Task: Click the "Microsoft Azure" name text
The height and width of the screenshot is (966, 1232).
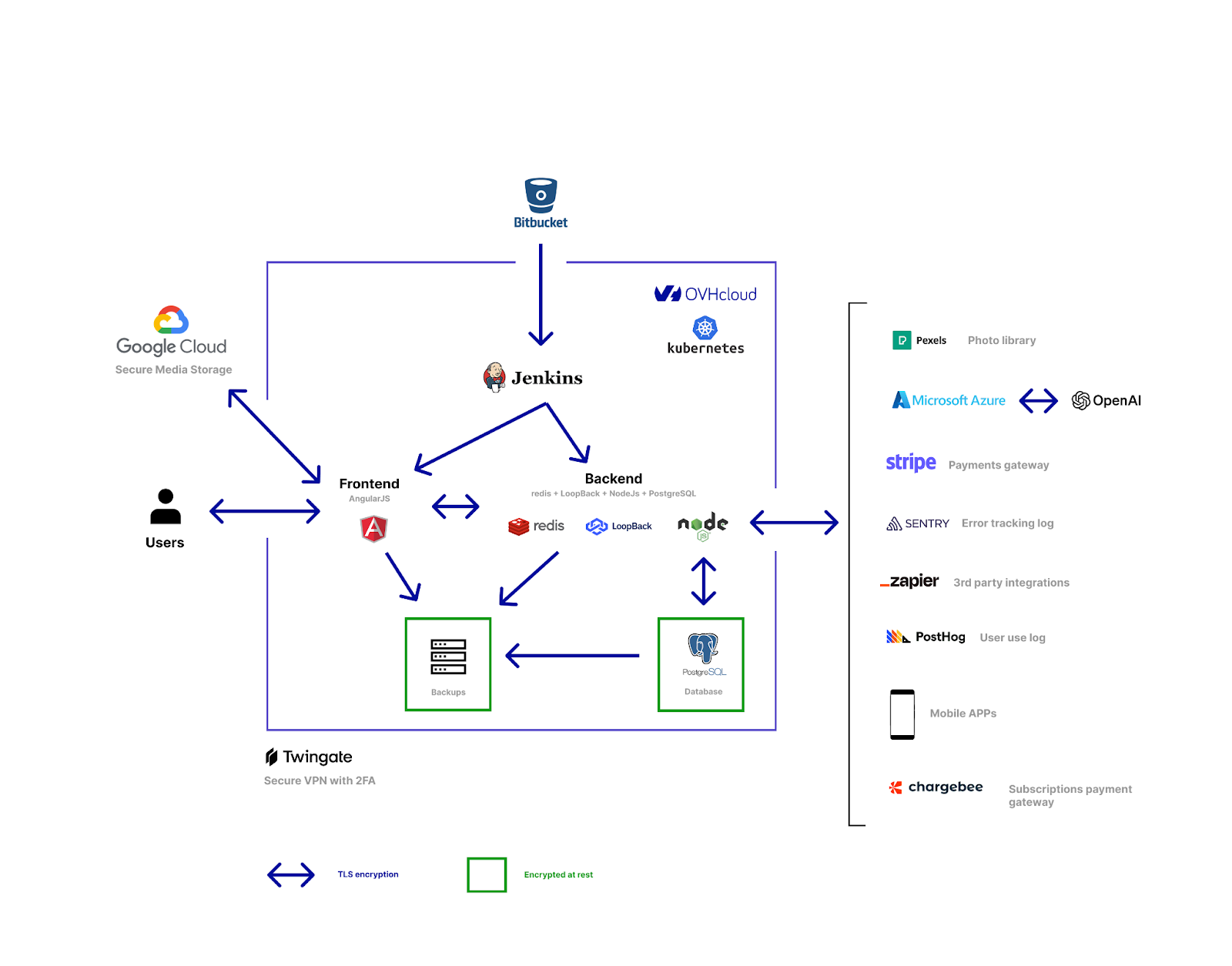Action: tap(959, 400)
